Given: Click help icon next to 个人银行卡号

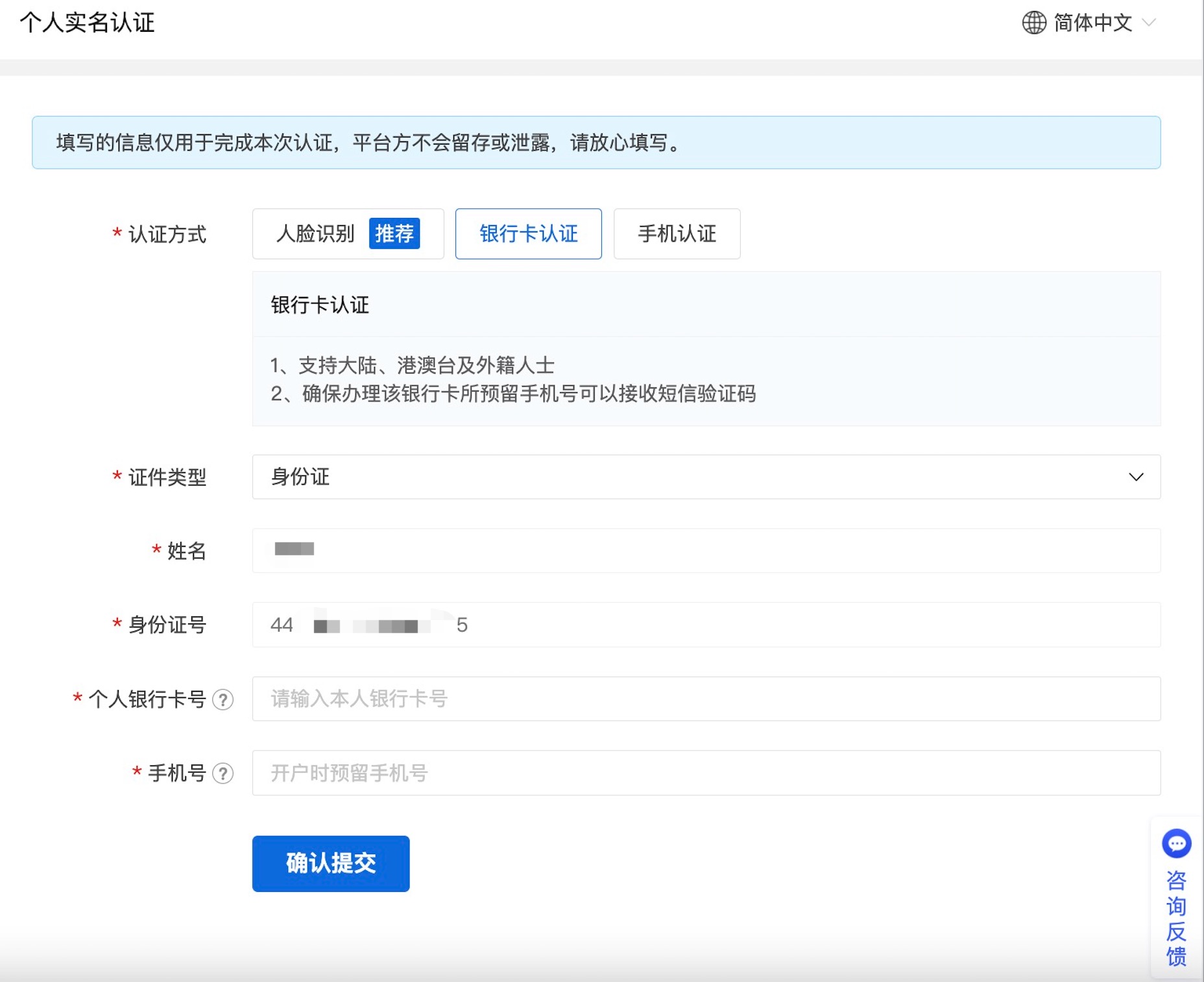Looking at the screenshot, I should point(223,699).
